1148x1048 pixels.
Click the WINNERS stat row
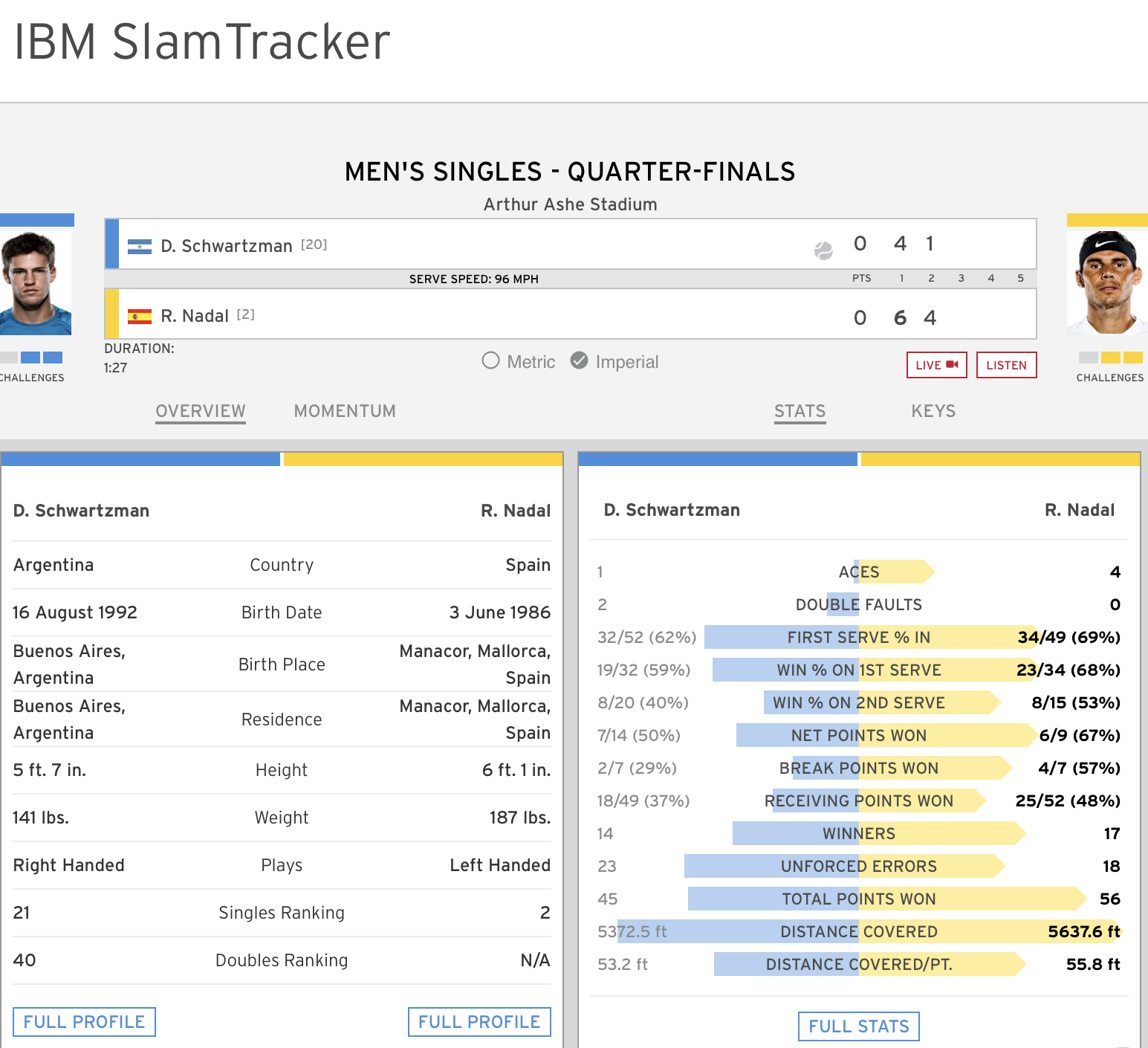tap(859, 833)
